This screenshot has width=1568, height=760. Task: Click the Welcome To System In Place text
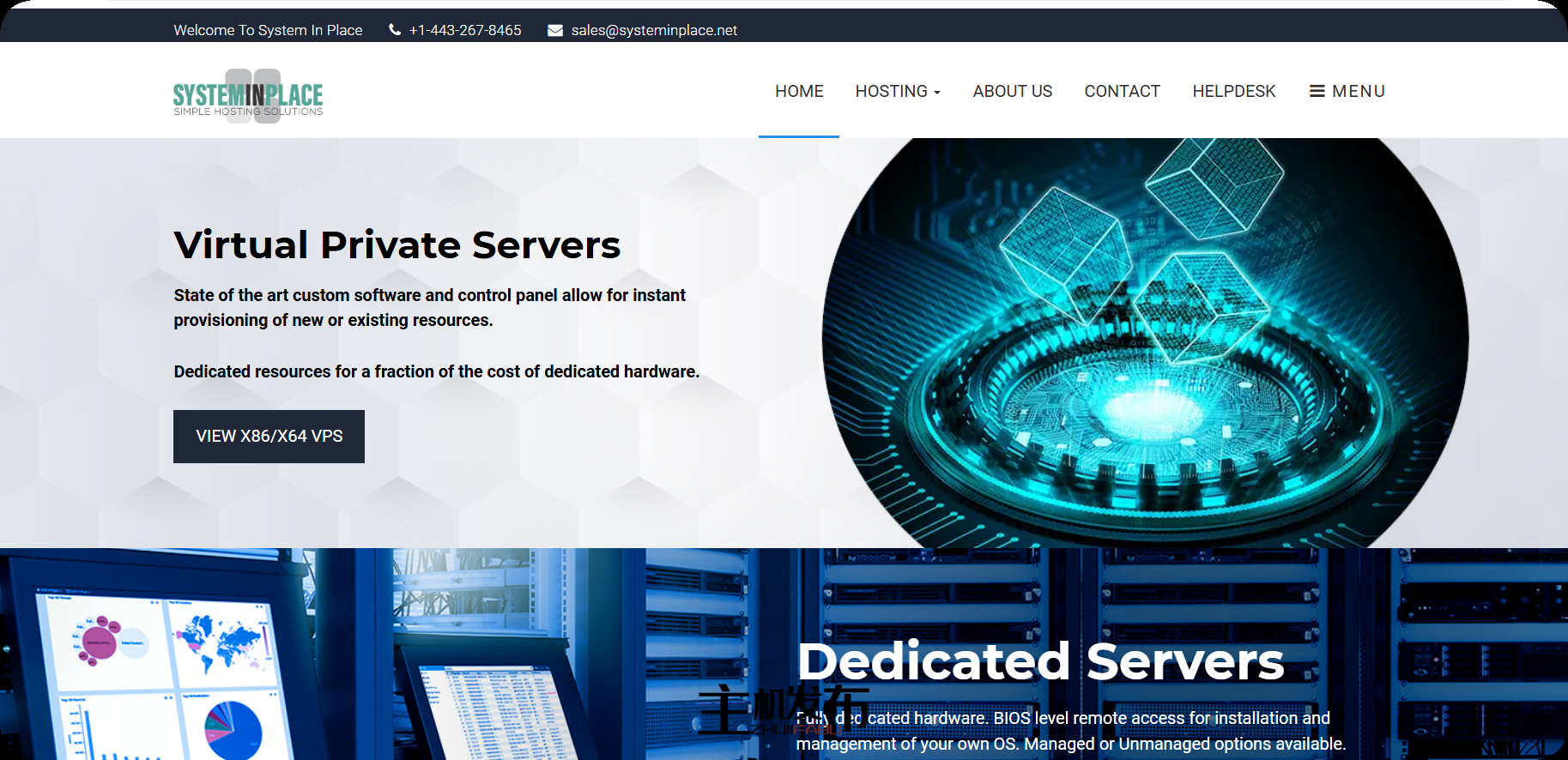point(268,30)
